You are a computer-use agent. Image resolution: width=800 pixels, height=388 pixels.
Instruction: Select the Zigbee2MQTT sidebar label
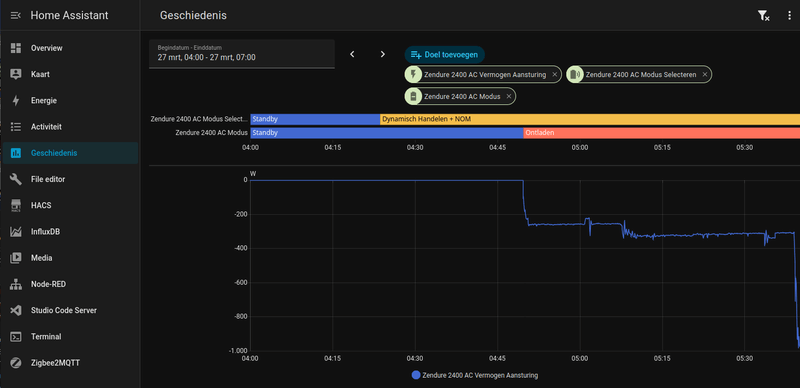(x=55, y=363)
